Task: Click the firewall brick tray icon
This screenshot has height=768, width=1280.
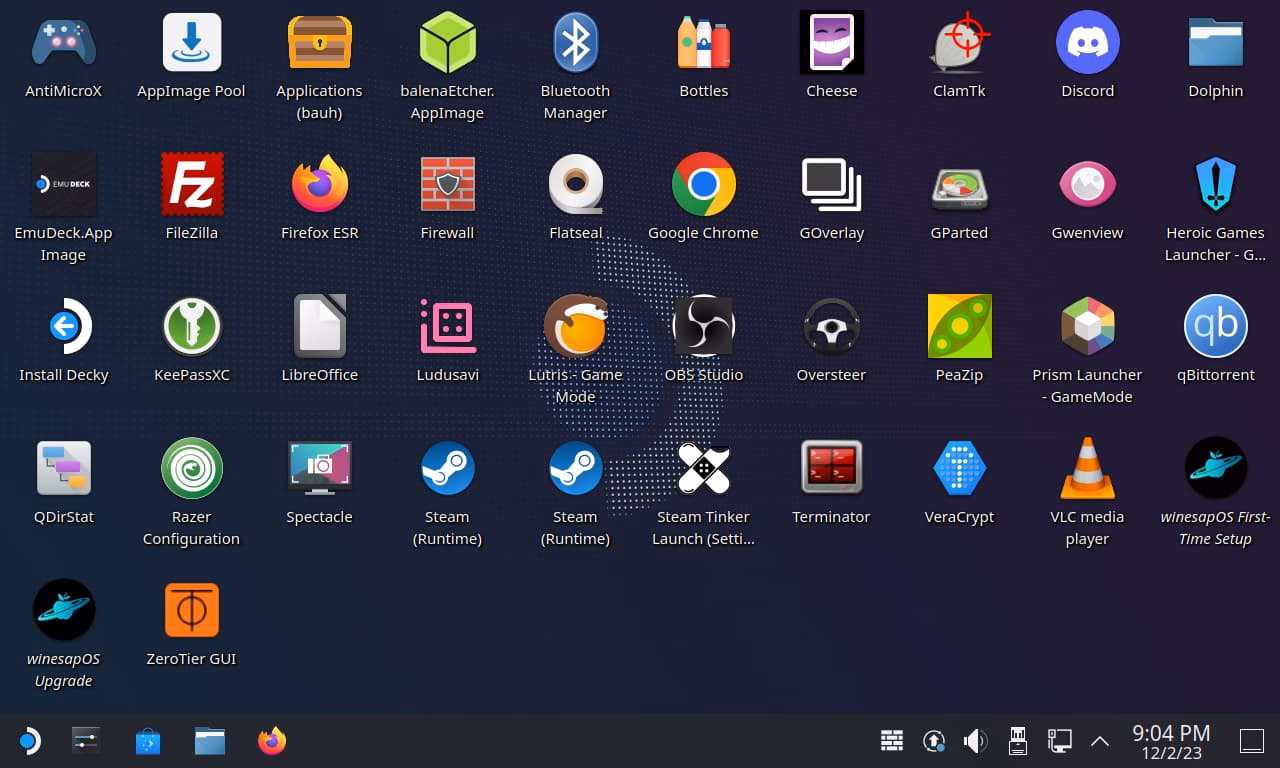Action: [892, 741]
